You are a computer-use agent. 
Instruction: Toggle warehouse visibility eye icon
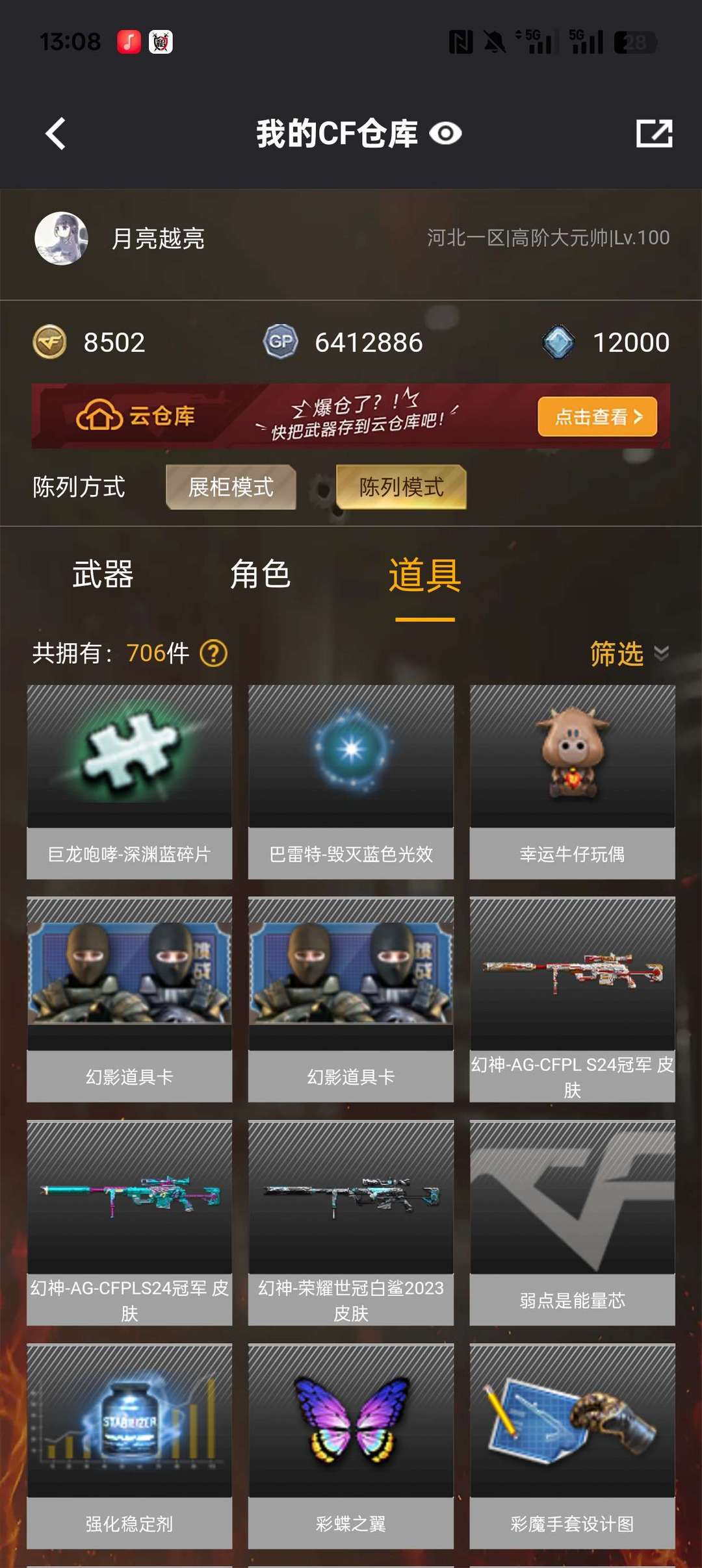tap(446, 134)
